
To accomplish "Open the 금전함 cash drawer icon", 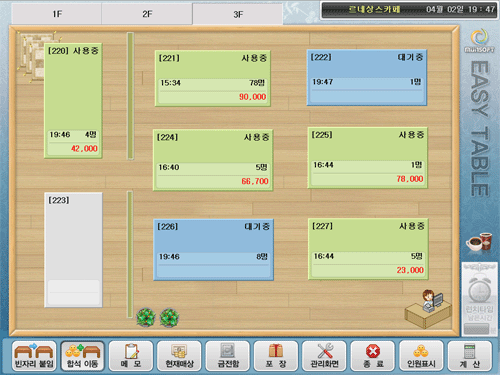I will pyautogui.click(x=228, y=356).
